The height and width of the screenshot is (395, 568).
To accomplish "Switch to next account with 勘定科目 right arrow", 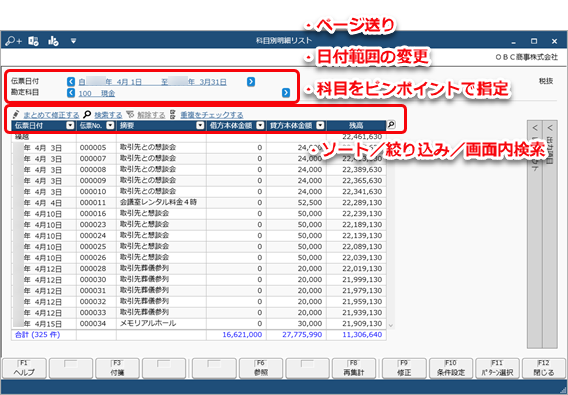I will point(286,93).
